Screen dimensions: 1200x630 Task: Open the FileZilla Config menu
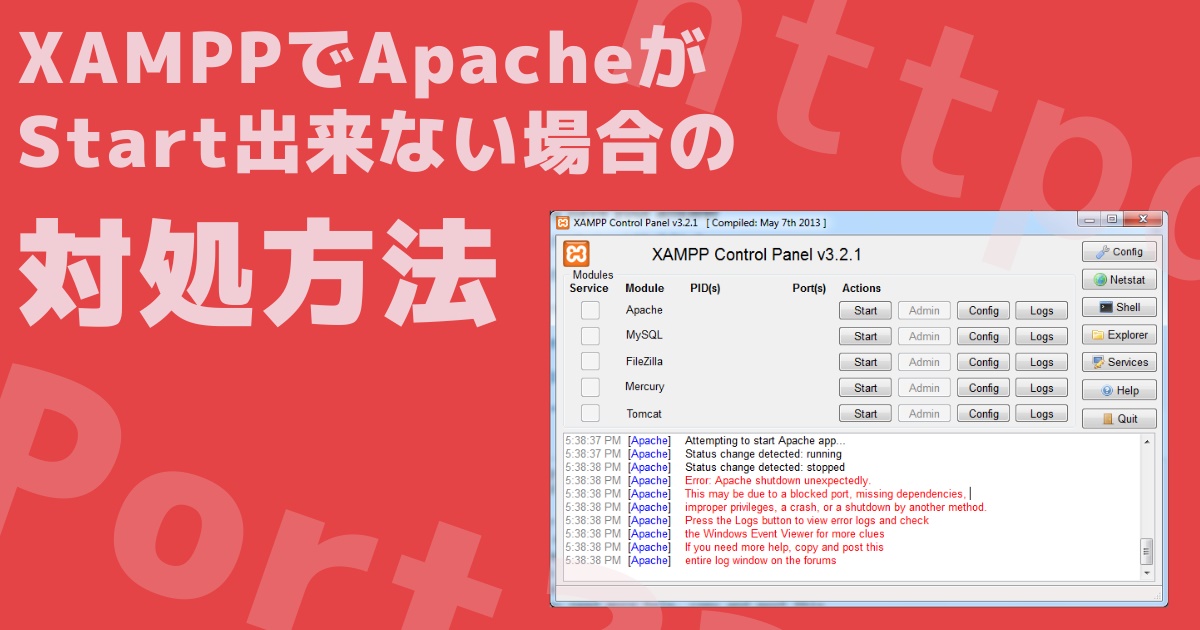pyautogui.click(x=983, y=363)
